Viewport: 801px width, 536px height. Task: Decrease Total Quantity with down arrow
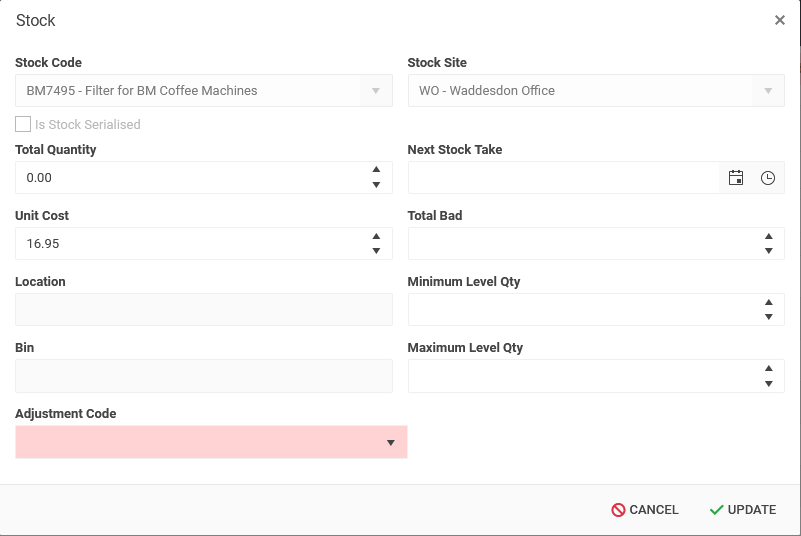(x=376, y=185)
